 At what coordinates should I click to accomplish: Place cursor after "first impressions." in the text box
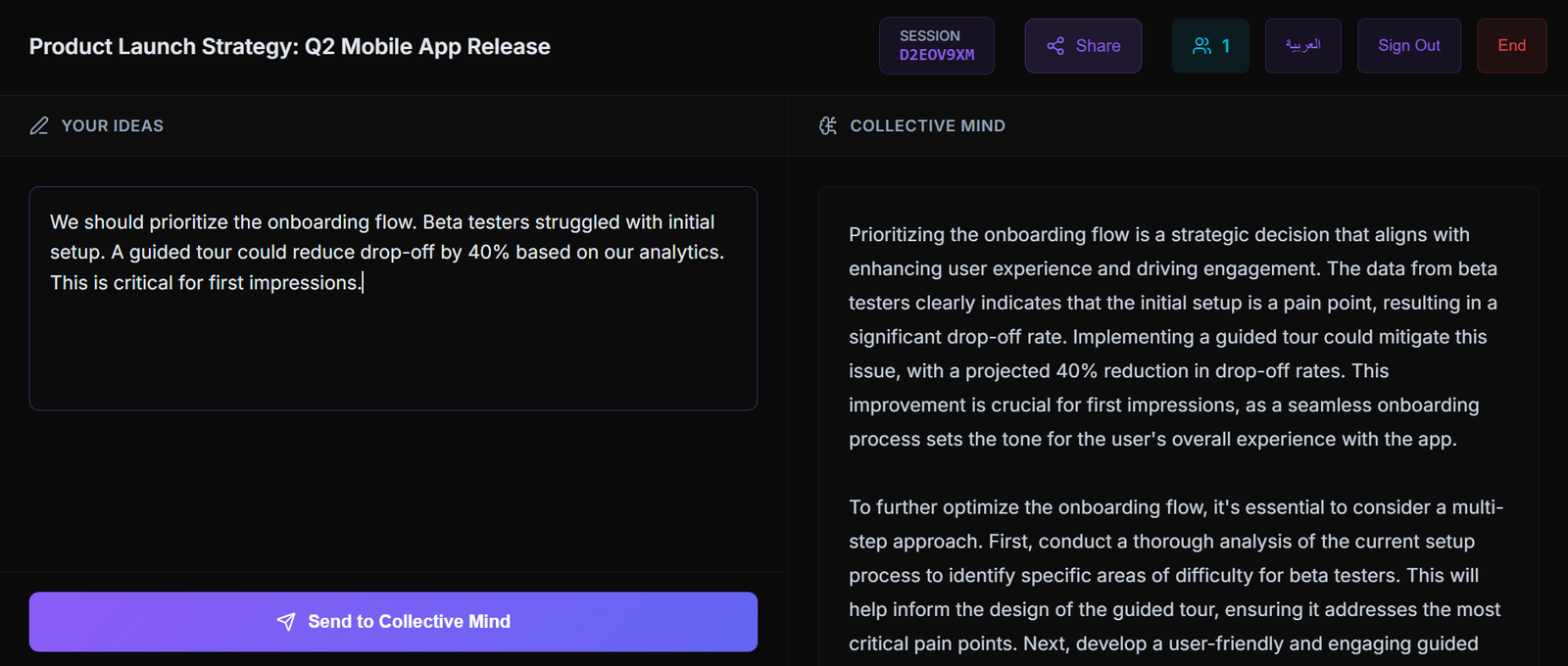(x=363, y=283)
